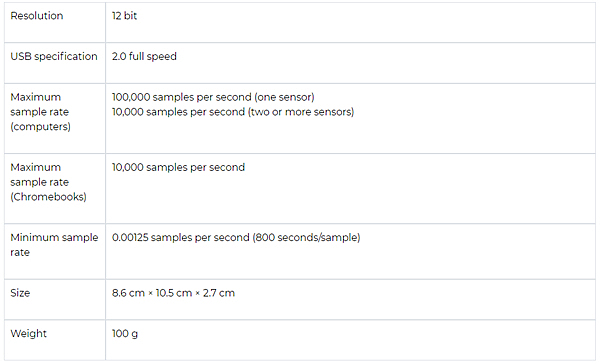Click 10,000 samples per second (two or more sensors)
The width and height of the screenshot is (600, 364).
click(233, 112)
